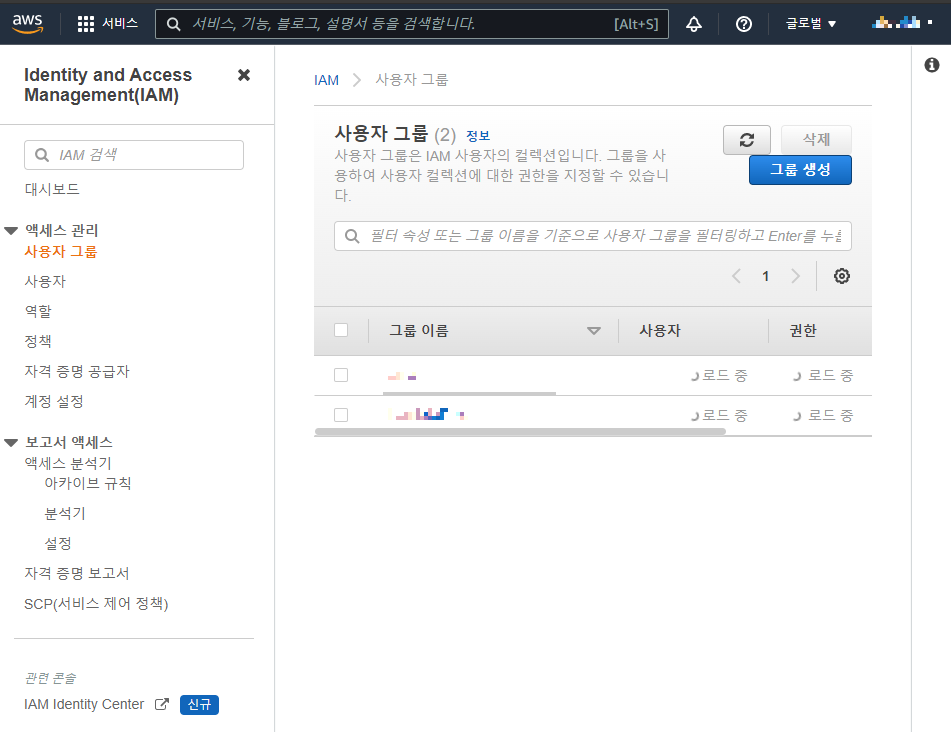
Task: Open 자격 증명 공급자 in sidebar
Action: click(77, 371)
